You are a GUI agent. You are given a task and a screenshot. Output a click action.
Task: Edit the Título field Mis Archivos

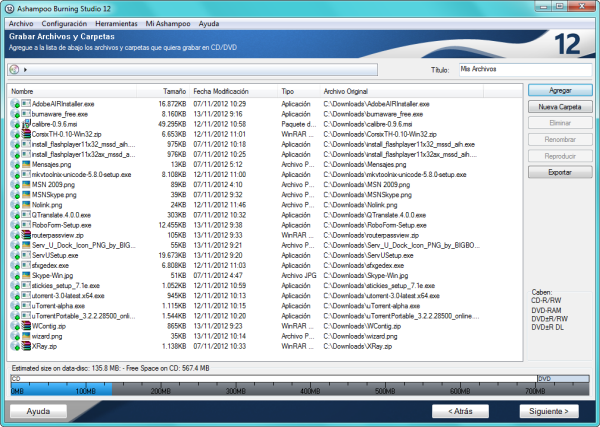pos(525,69)
